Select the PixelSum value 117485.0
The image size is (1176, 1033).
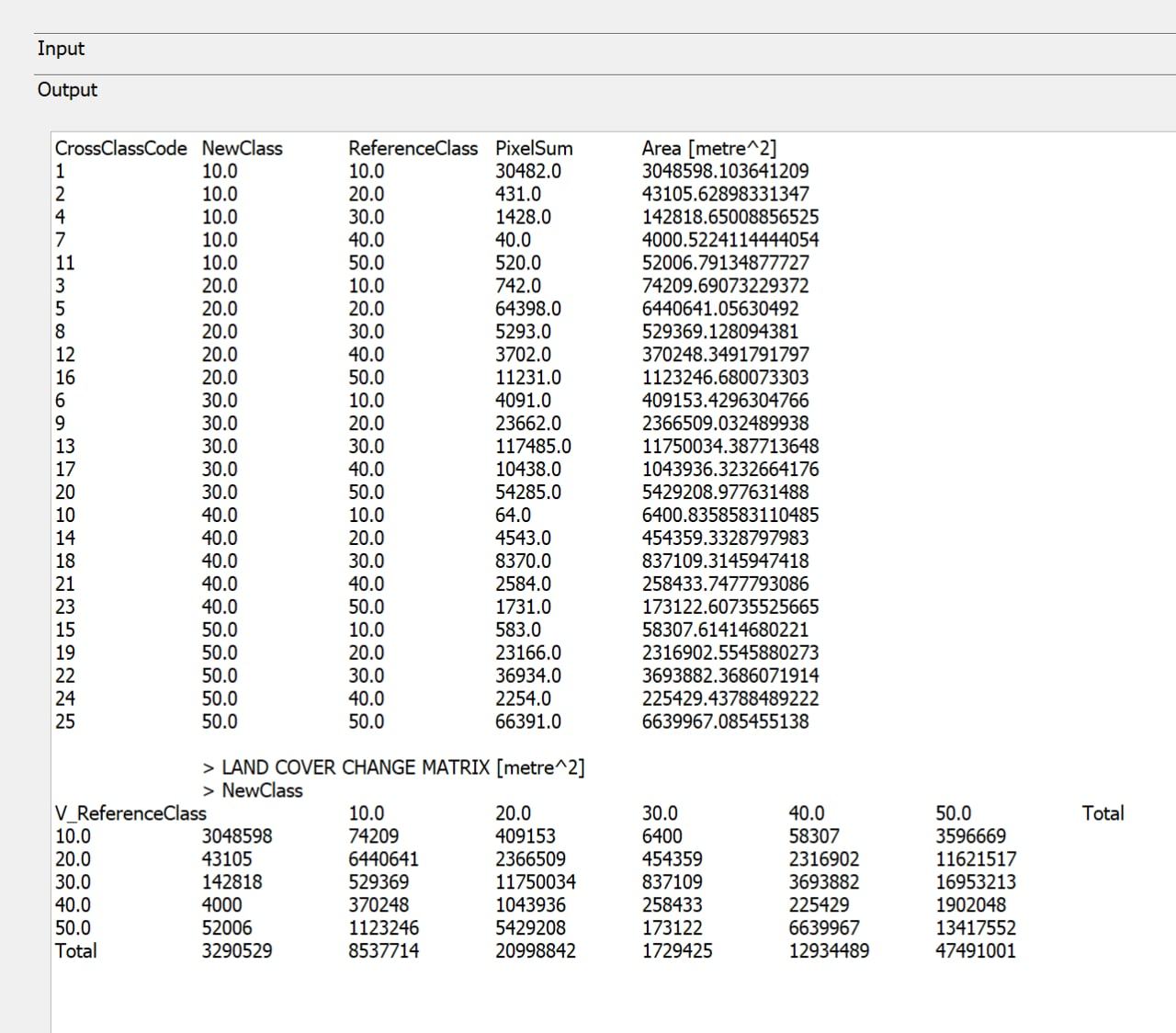pos(533,447)
